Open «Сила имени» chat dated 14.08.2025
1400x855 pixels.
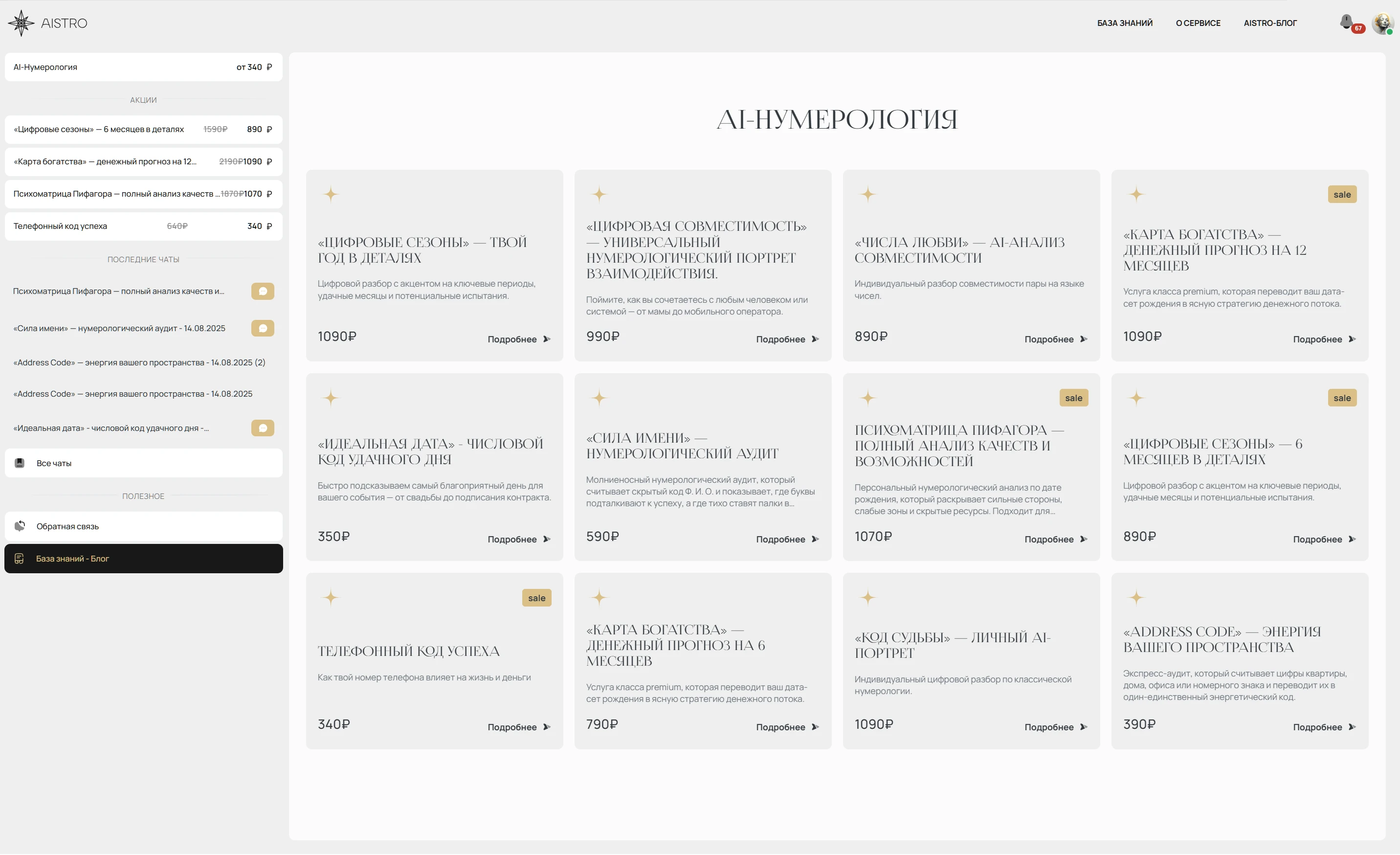tap(119, 329)
